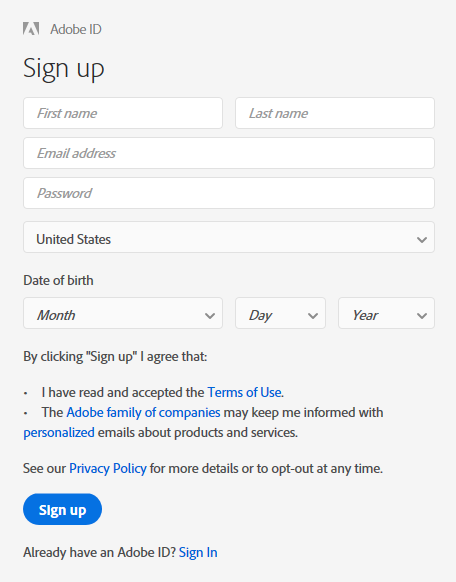Click the Month field chevron arrow

click(210, 316)
